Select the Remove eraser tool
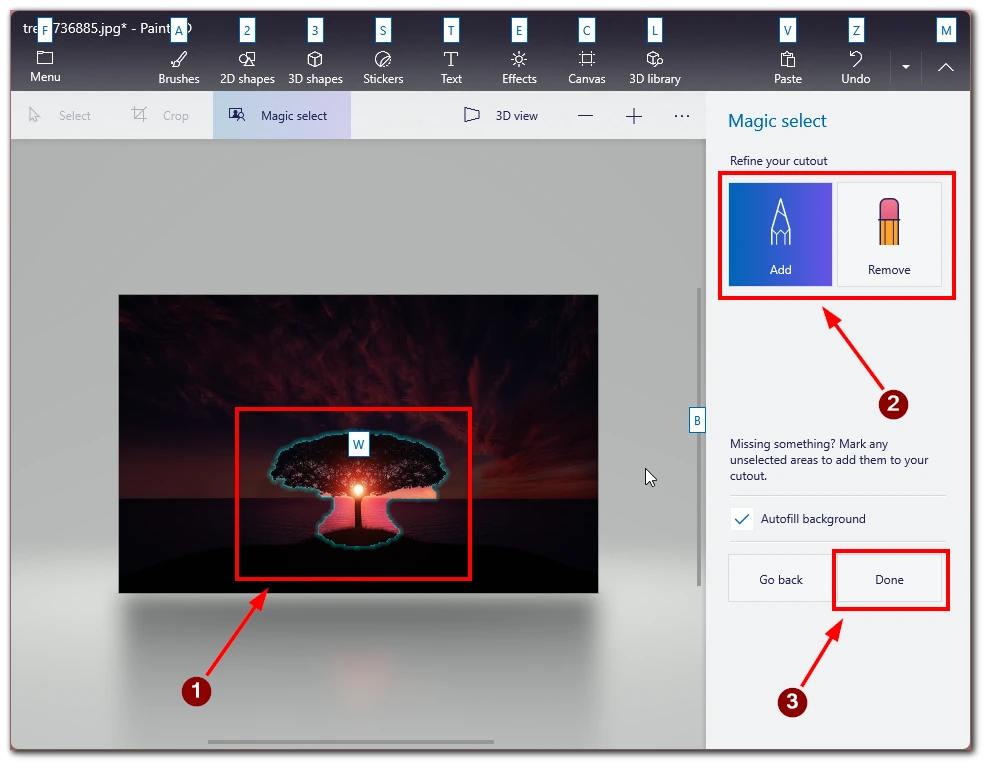989x768 pixels. [889, 235]
